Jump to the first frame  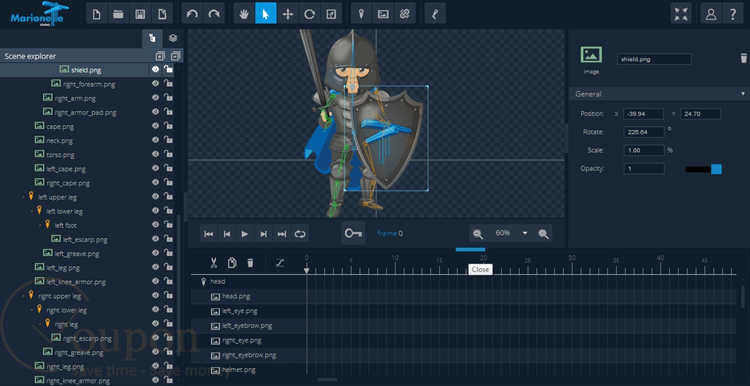click(x=209, y=234)
